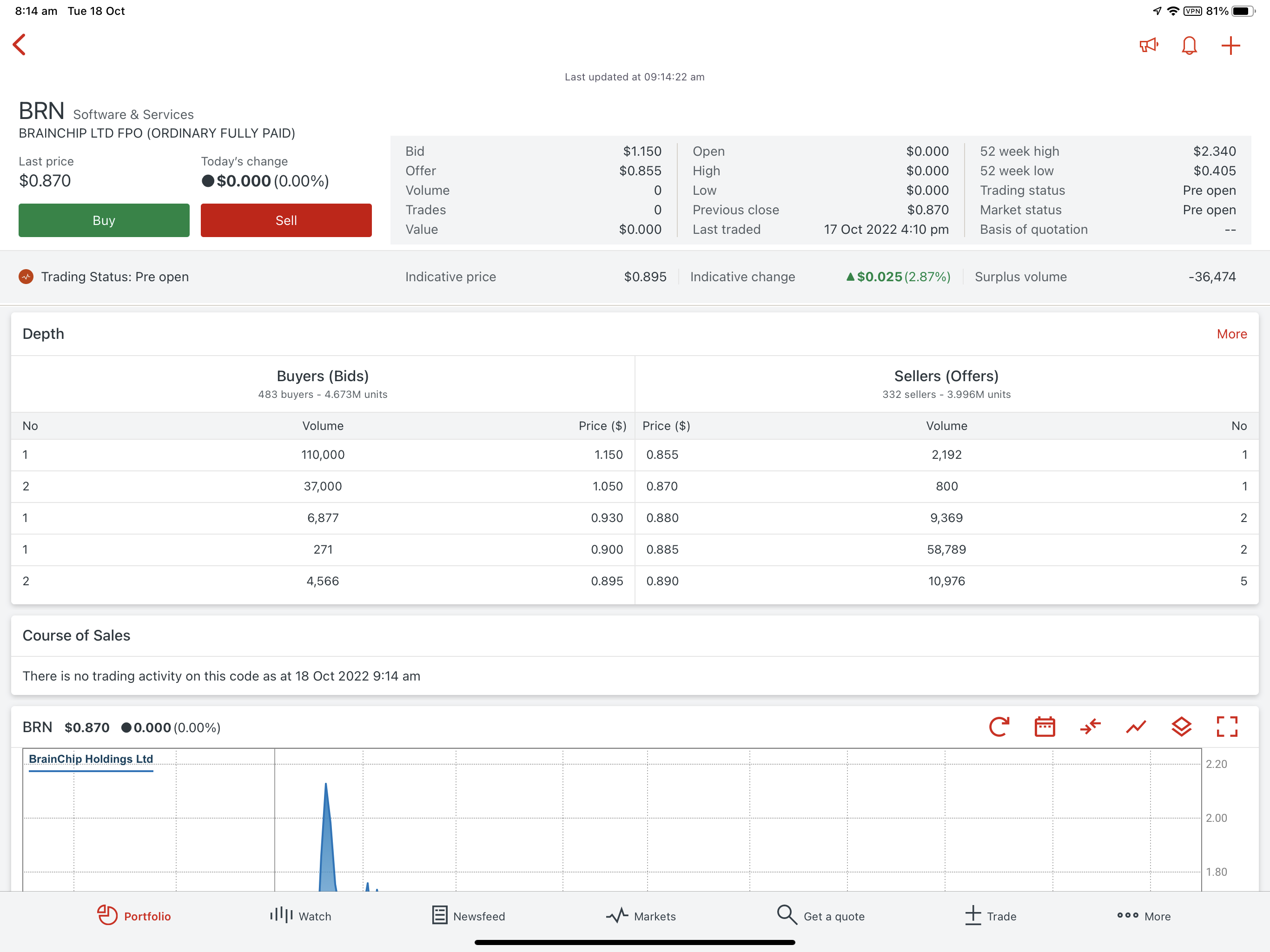Tap the 52 week low $0.405 value
Image resolution: width=1270 pixels, height=952 pixels.
pyautogui.click(x=1214, y=171)
